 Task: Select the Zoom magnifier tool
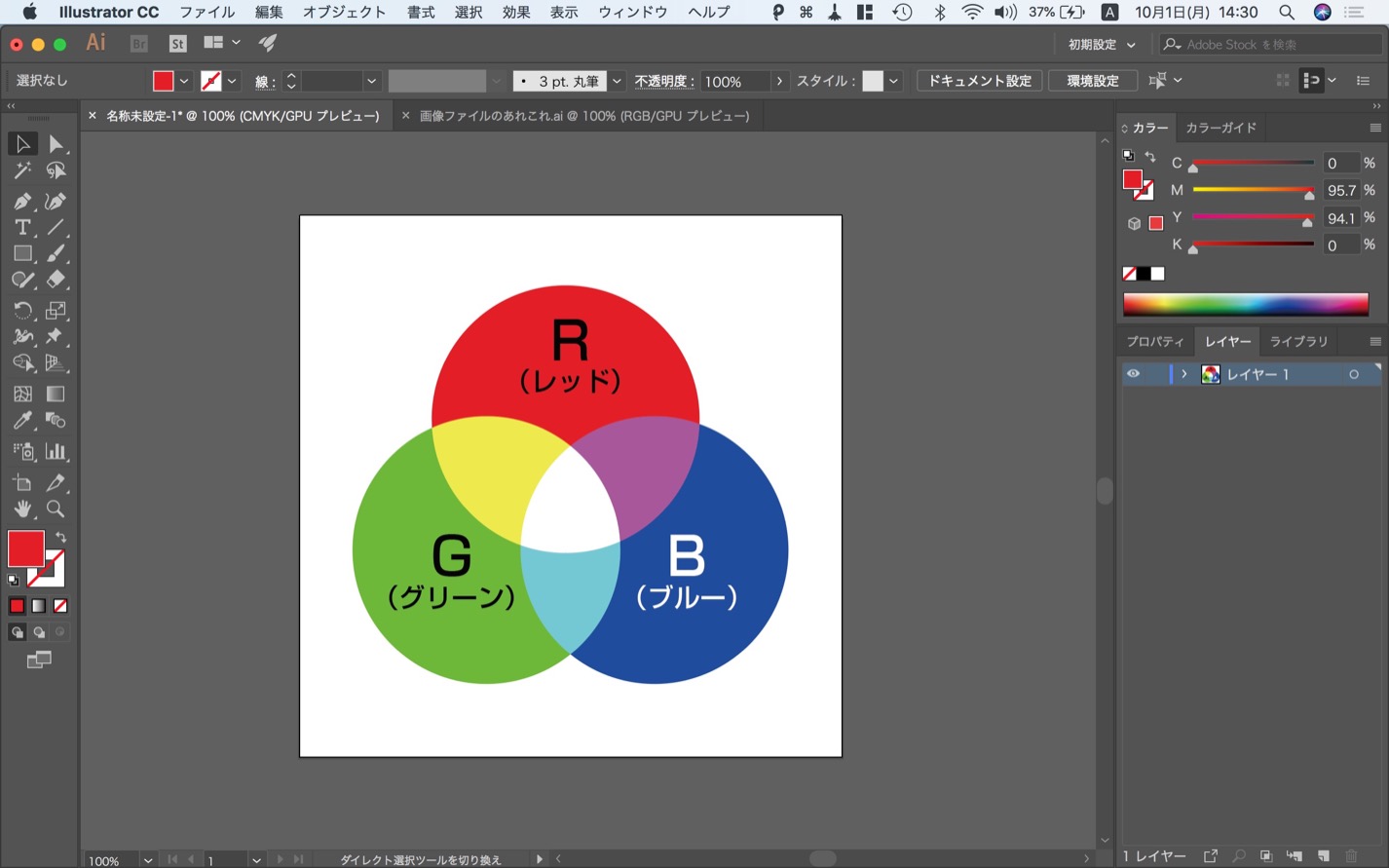(56, 509)
